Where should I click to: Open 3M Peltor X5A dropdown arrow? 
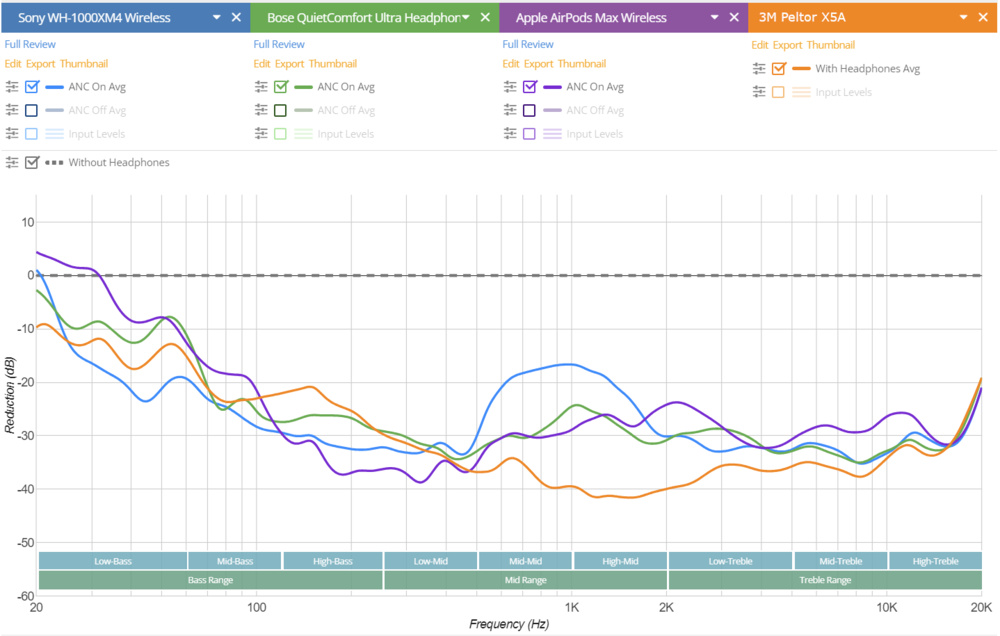(x=963, y=18)
